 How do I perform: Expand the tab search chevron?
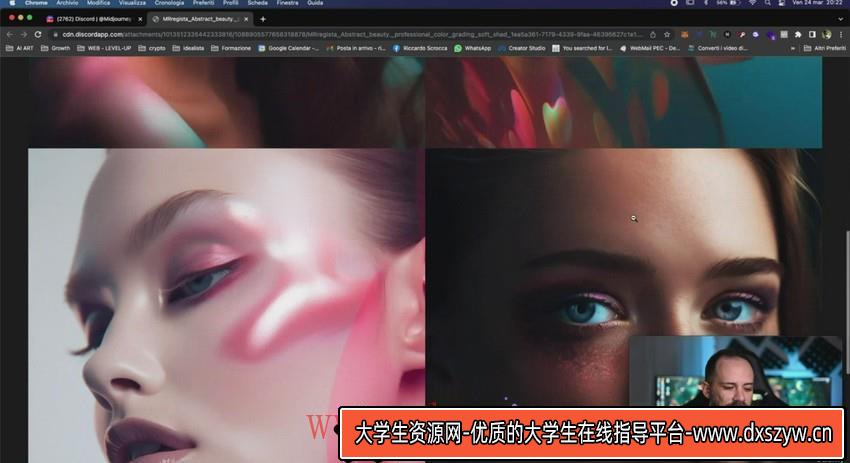(x=841, y=19)
